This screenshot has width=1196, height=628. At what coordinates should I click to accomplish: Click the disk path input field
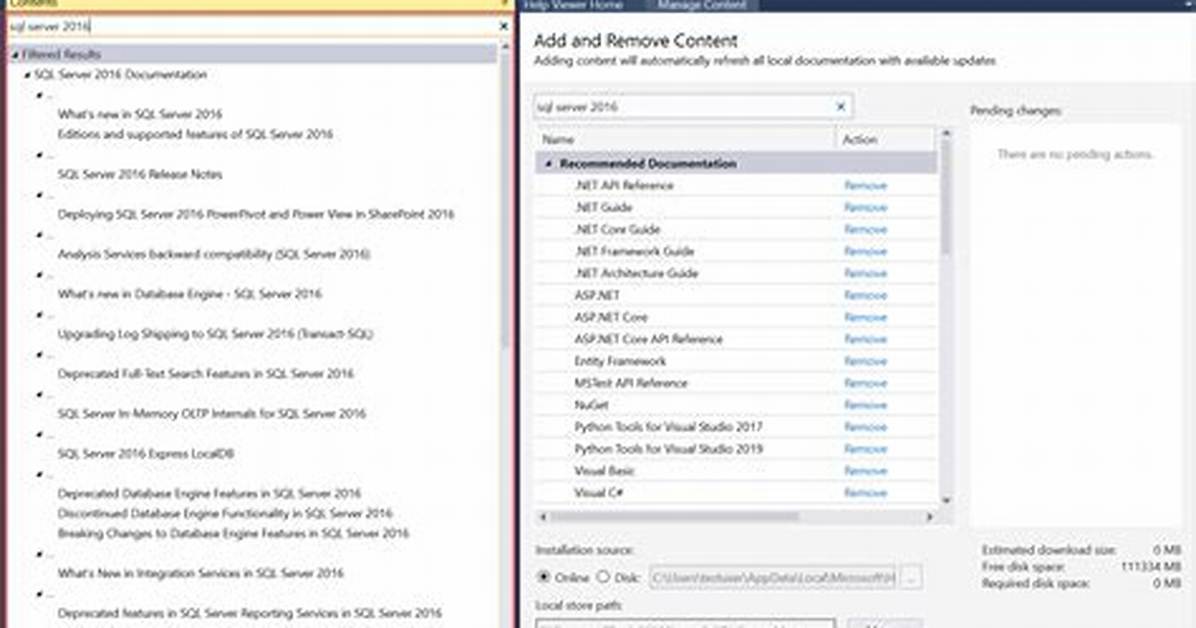773,578
